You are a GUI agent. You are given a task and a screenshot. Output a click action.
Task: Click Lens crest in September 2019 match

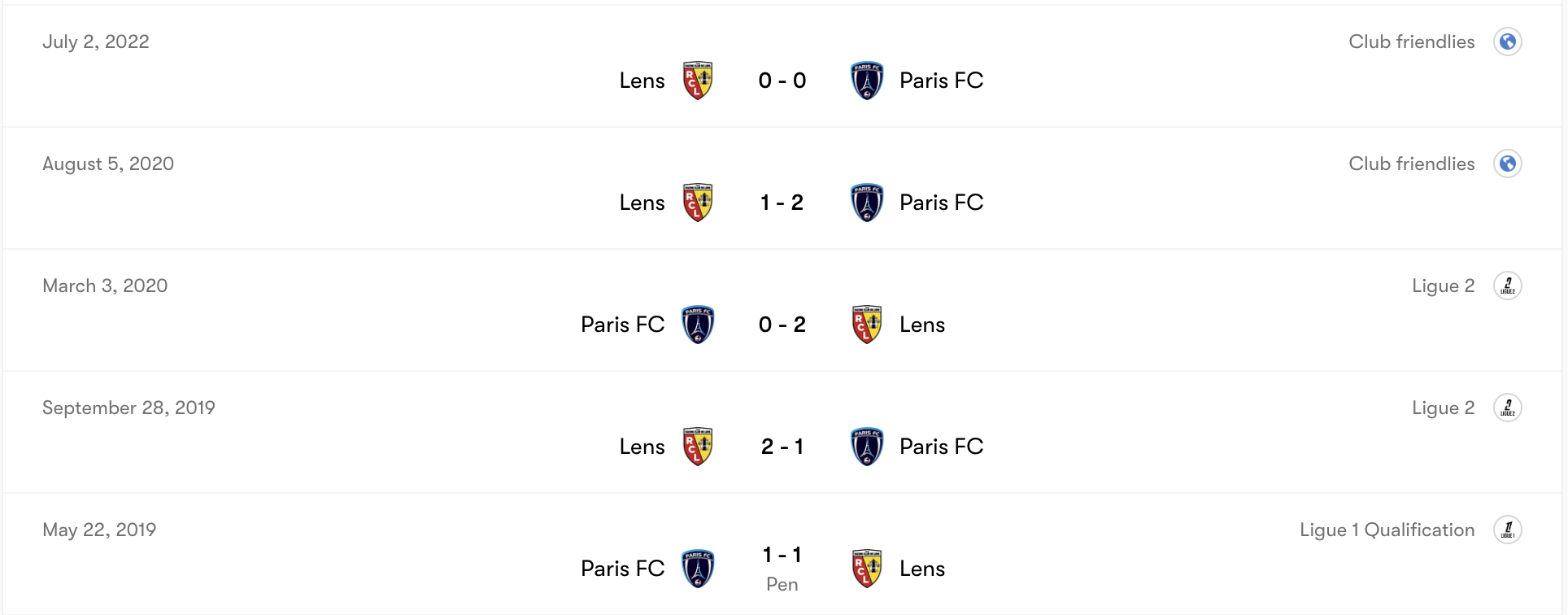(x=698, y=447)
